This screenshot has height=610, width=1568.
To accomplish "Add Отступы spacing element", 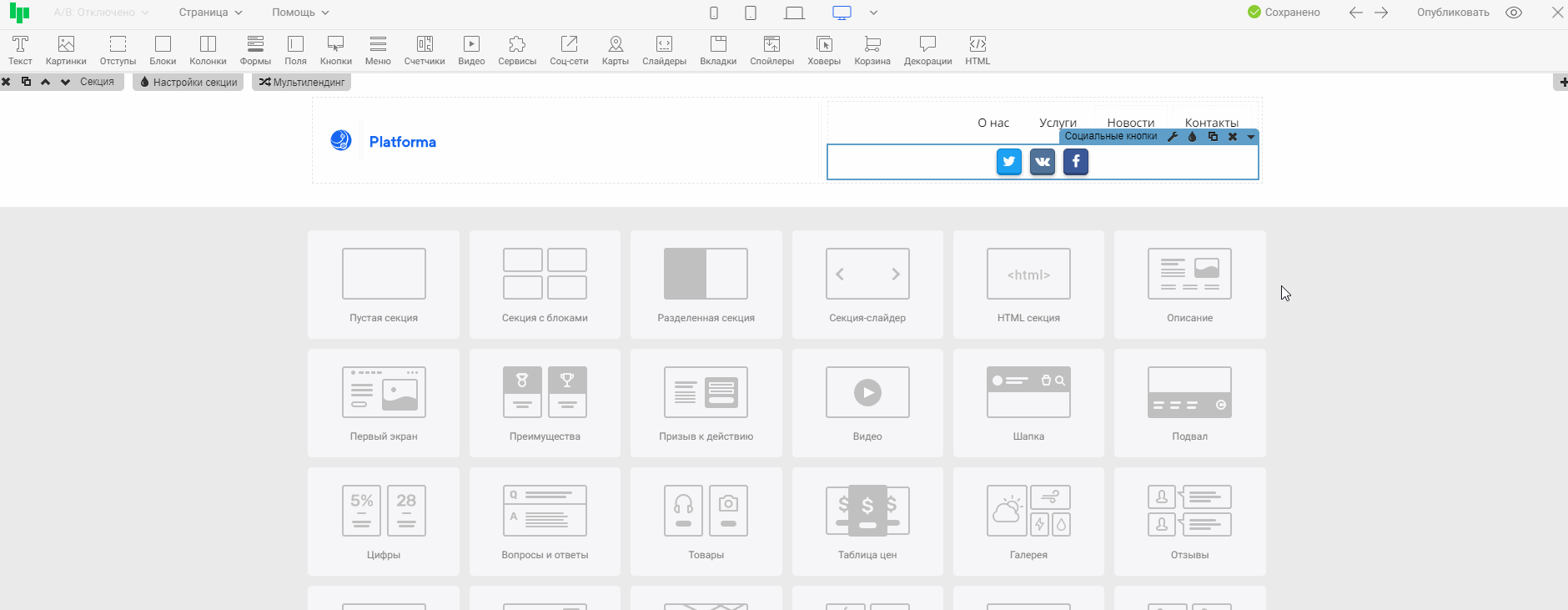I will (x=118, y=50).
